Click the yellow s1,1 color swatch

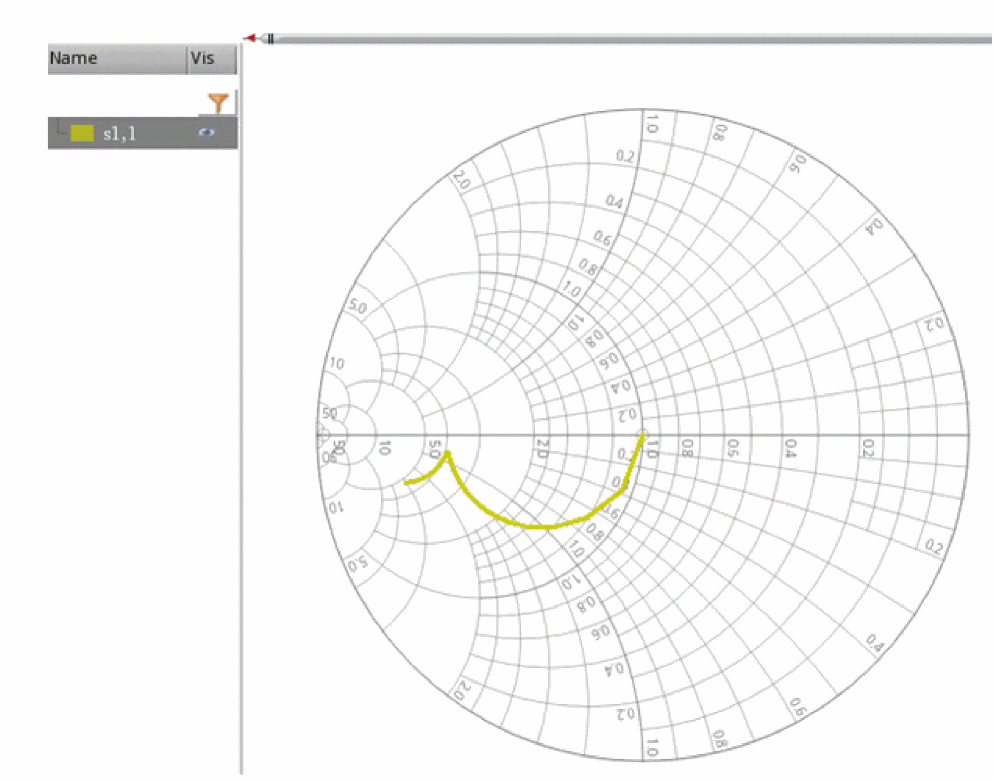click(x=82, y=133)
